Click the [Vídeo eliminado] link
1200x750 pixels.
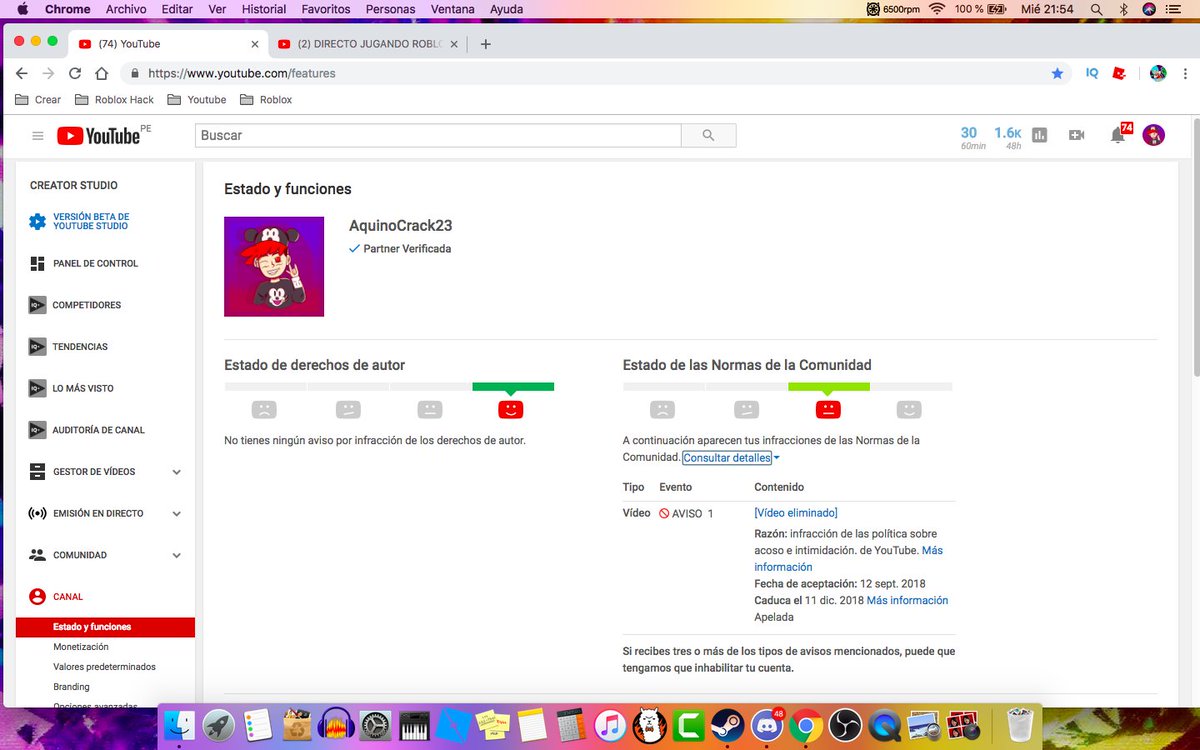(796, 513)
